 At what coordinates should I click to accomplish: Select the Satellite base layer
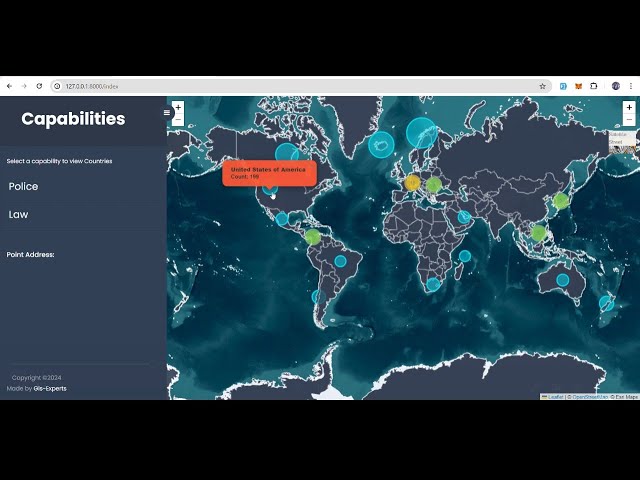[617, 135]
